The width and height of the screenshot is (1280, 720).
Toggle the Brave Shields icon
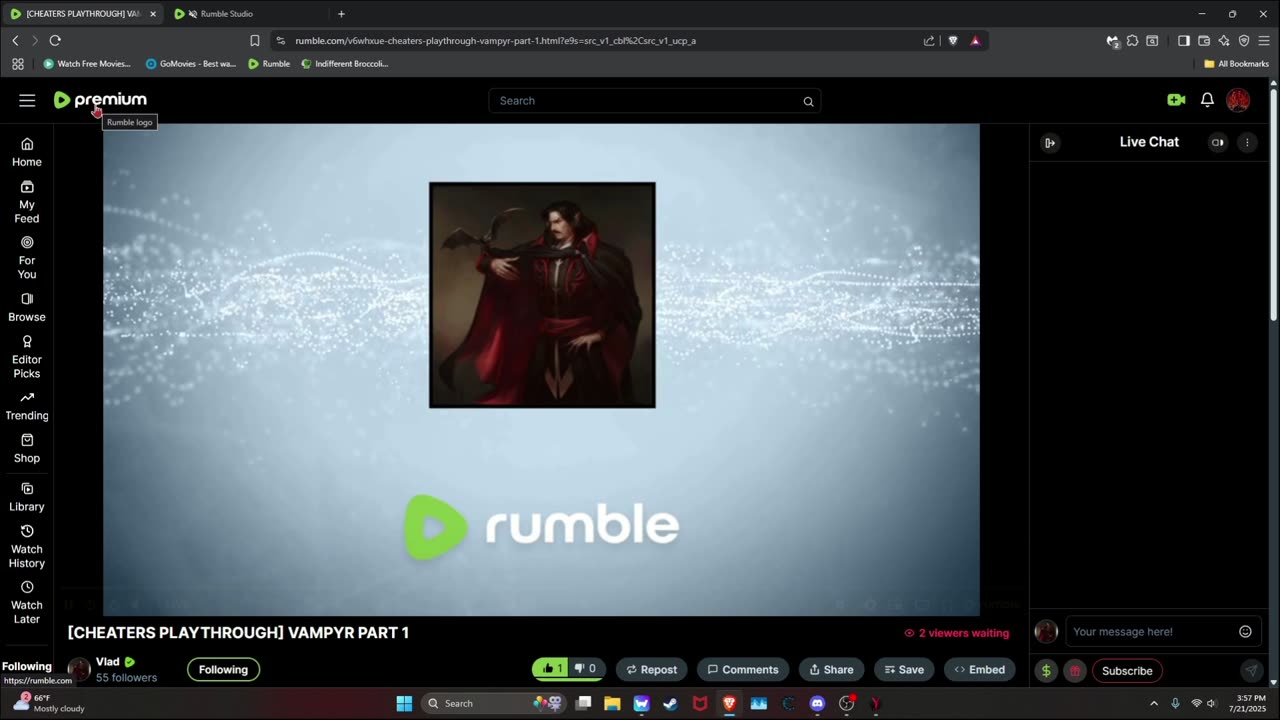click(x=953, y=41)
